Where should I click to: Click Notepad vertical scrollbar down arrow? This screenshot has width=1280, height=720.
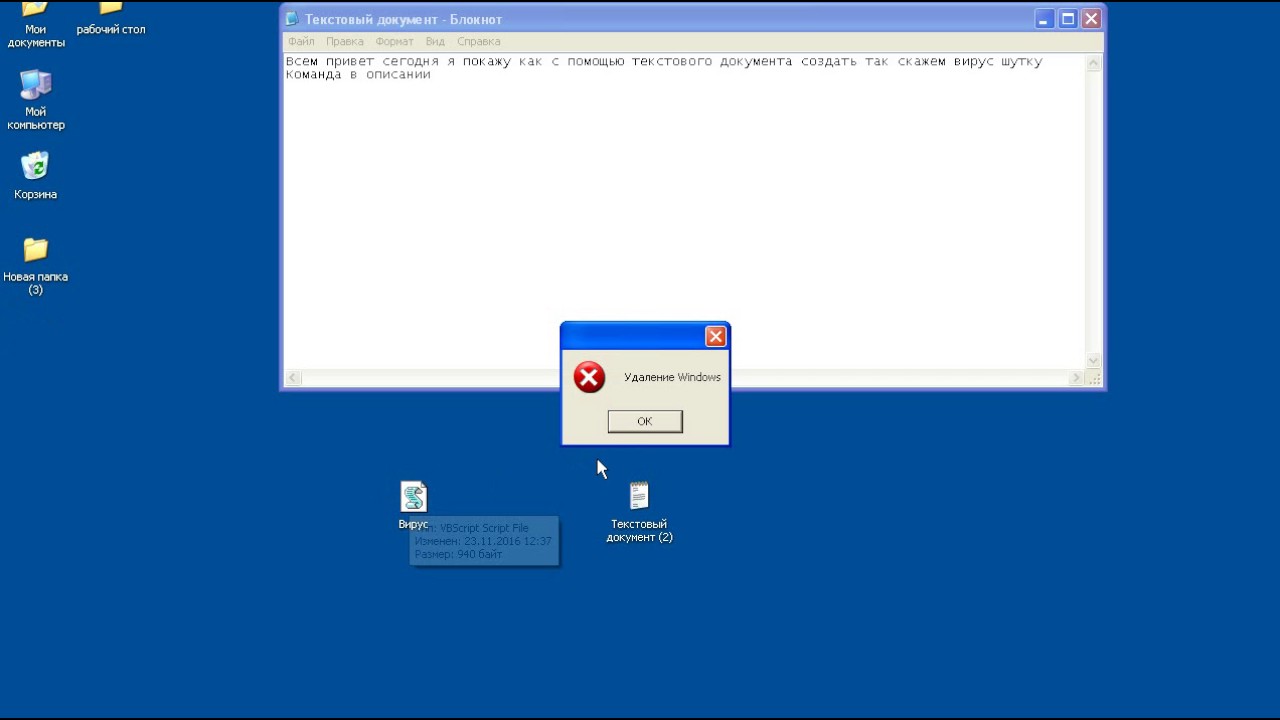click(x=1093, y=361)
